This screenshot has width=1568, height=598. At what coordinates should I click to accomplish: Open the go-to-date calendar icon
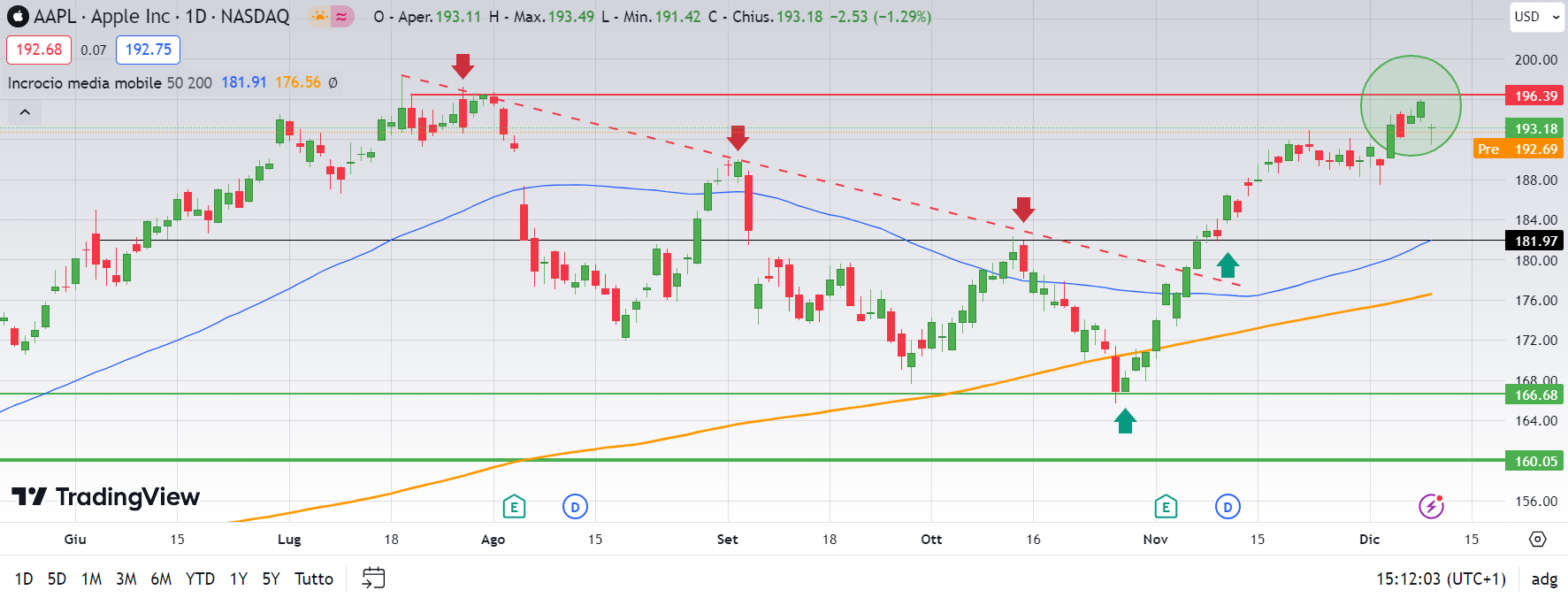(x=374, y=579)
